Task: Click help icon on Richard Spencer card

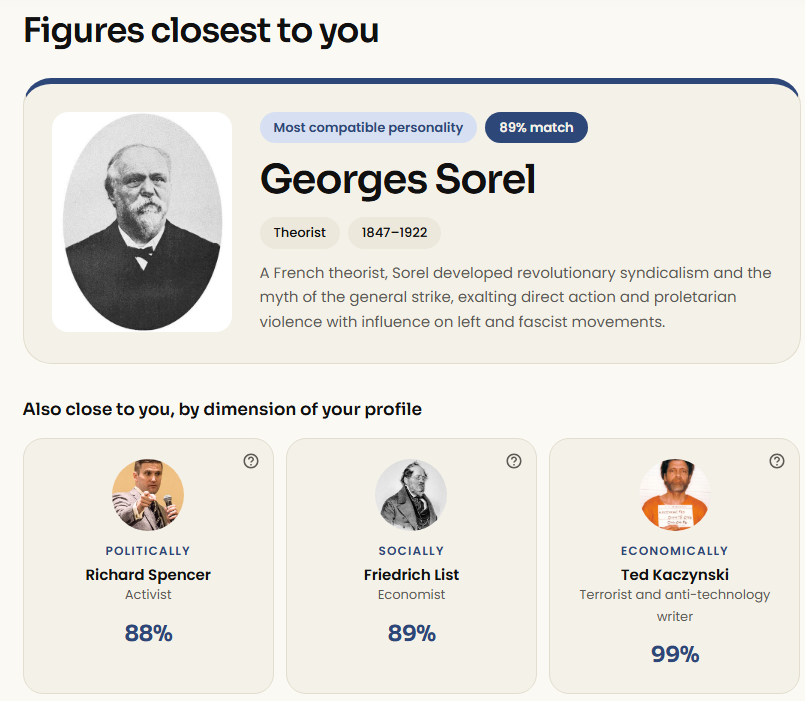Action: click(251, 461)
